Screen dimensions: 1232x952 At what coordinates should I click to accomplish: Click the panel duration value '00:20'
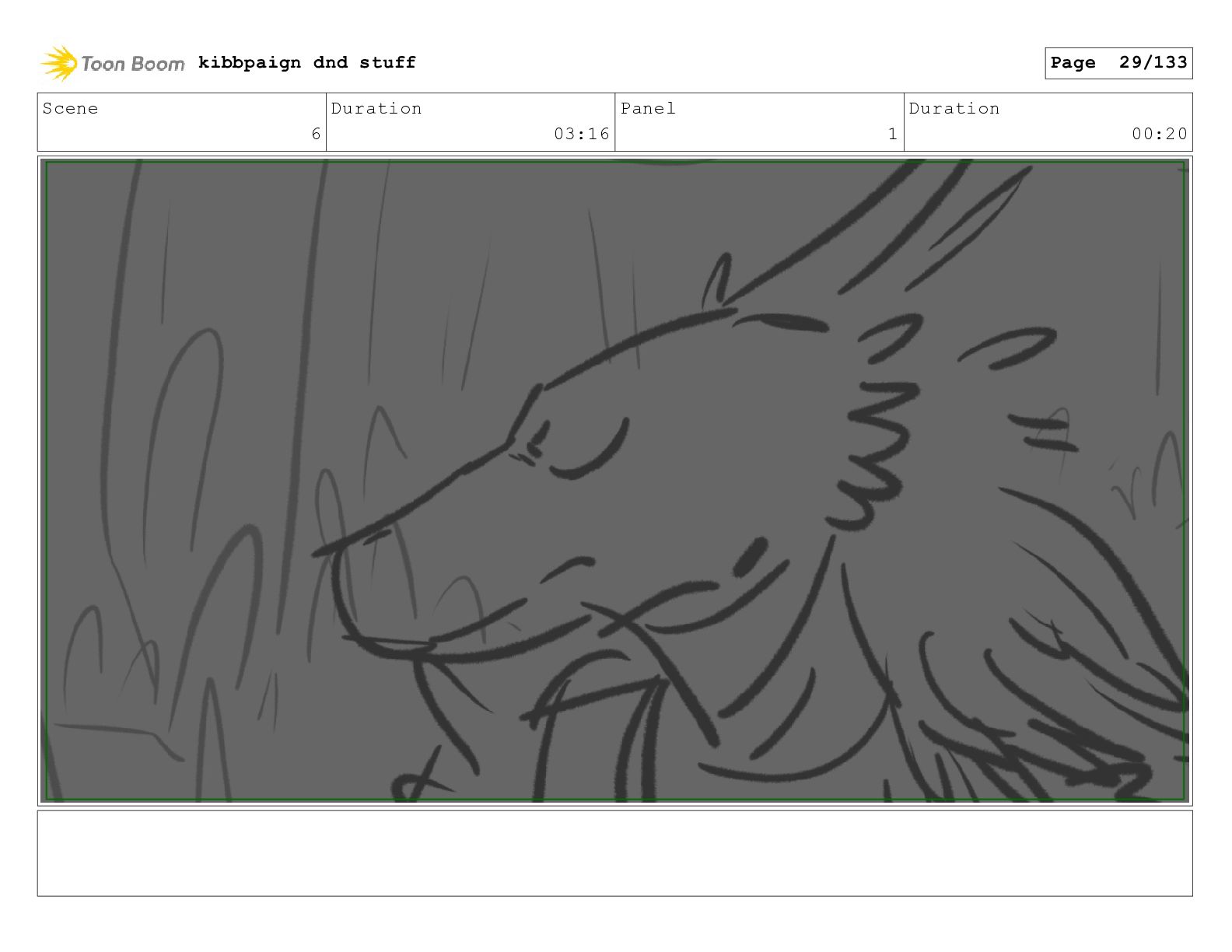point(1160,134)
